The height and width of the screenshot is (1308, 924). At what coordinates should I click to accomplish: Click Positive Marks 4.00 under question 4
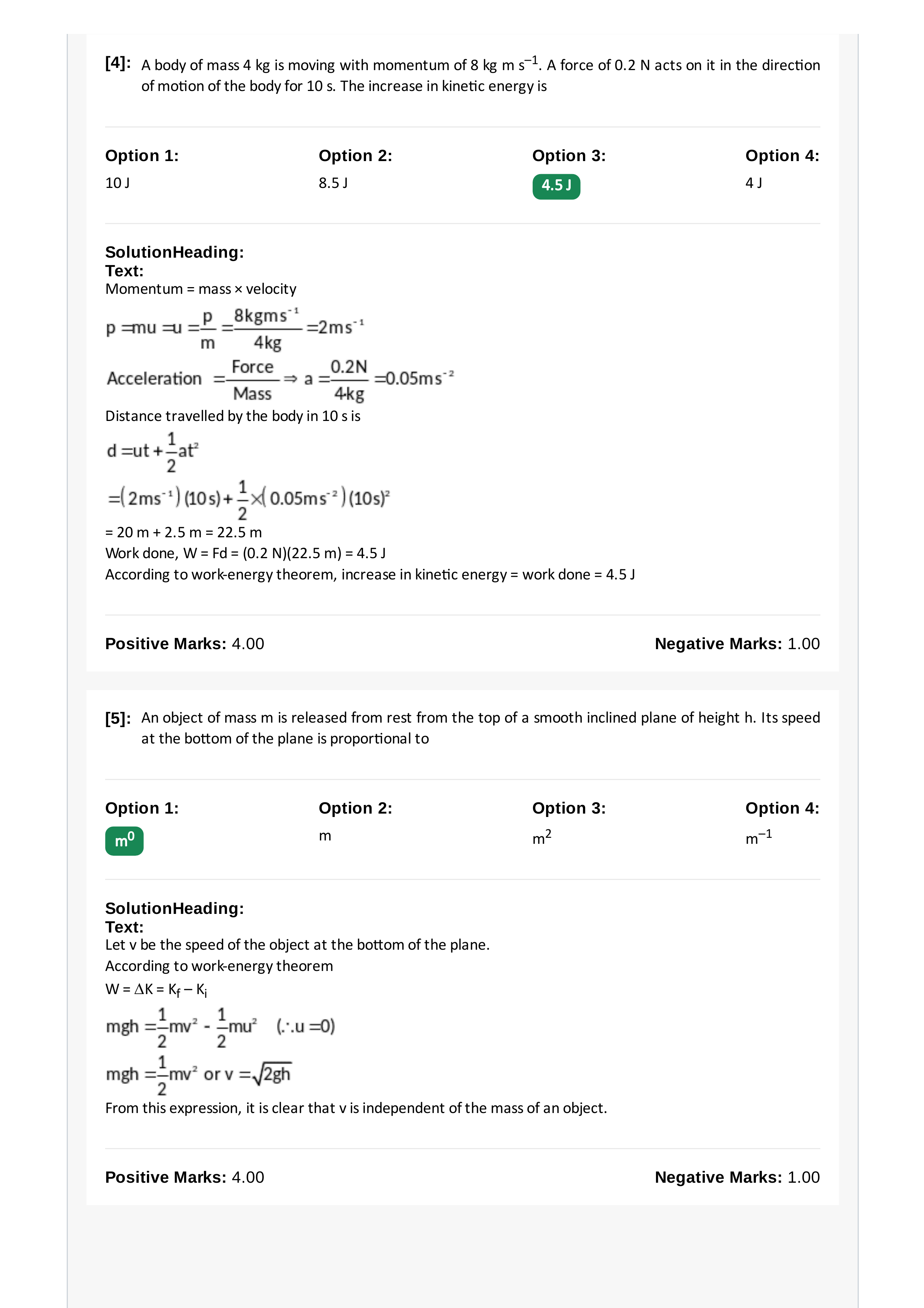click(185, 644)
